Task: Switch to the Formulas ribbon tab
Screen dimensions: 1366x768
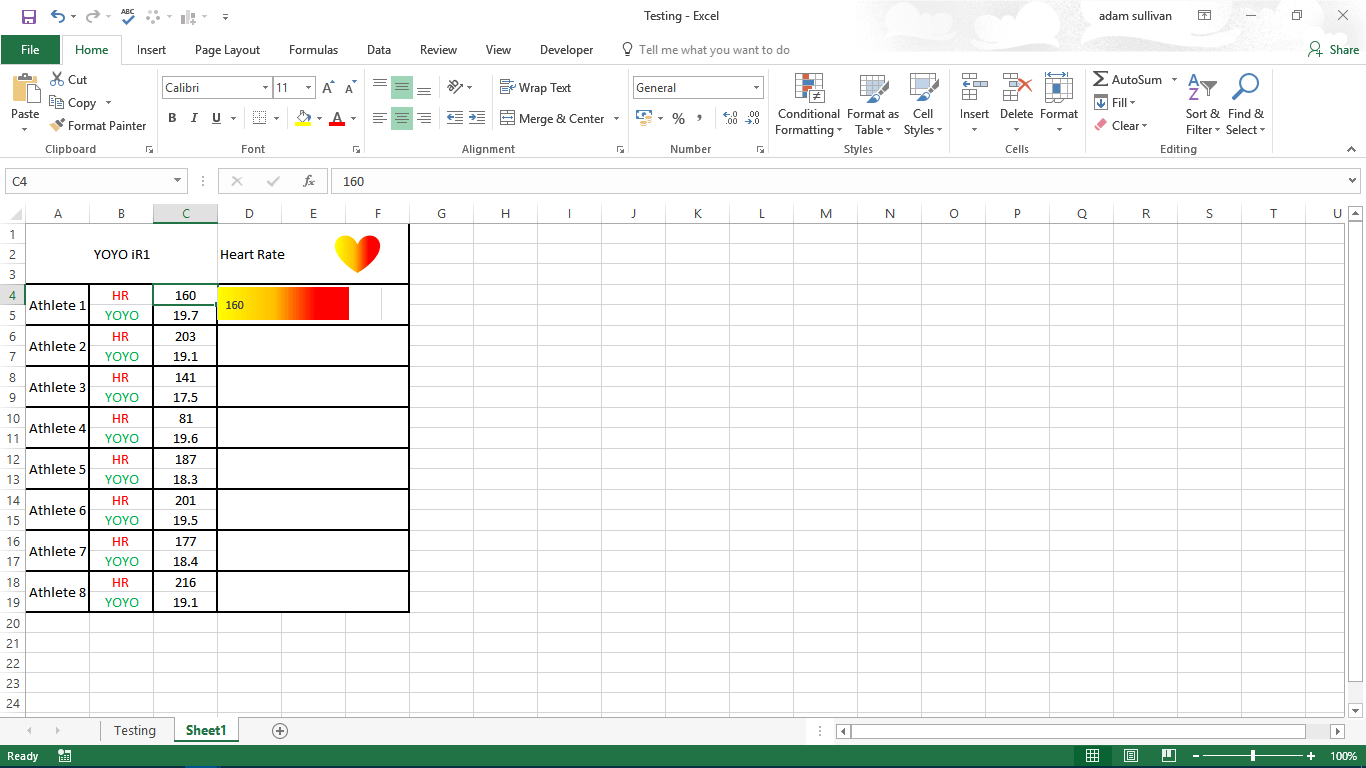Action: point(313,50)
